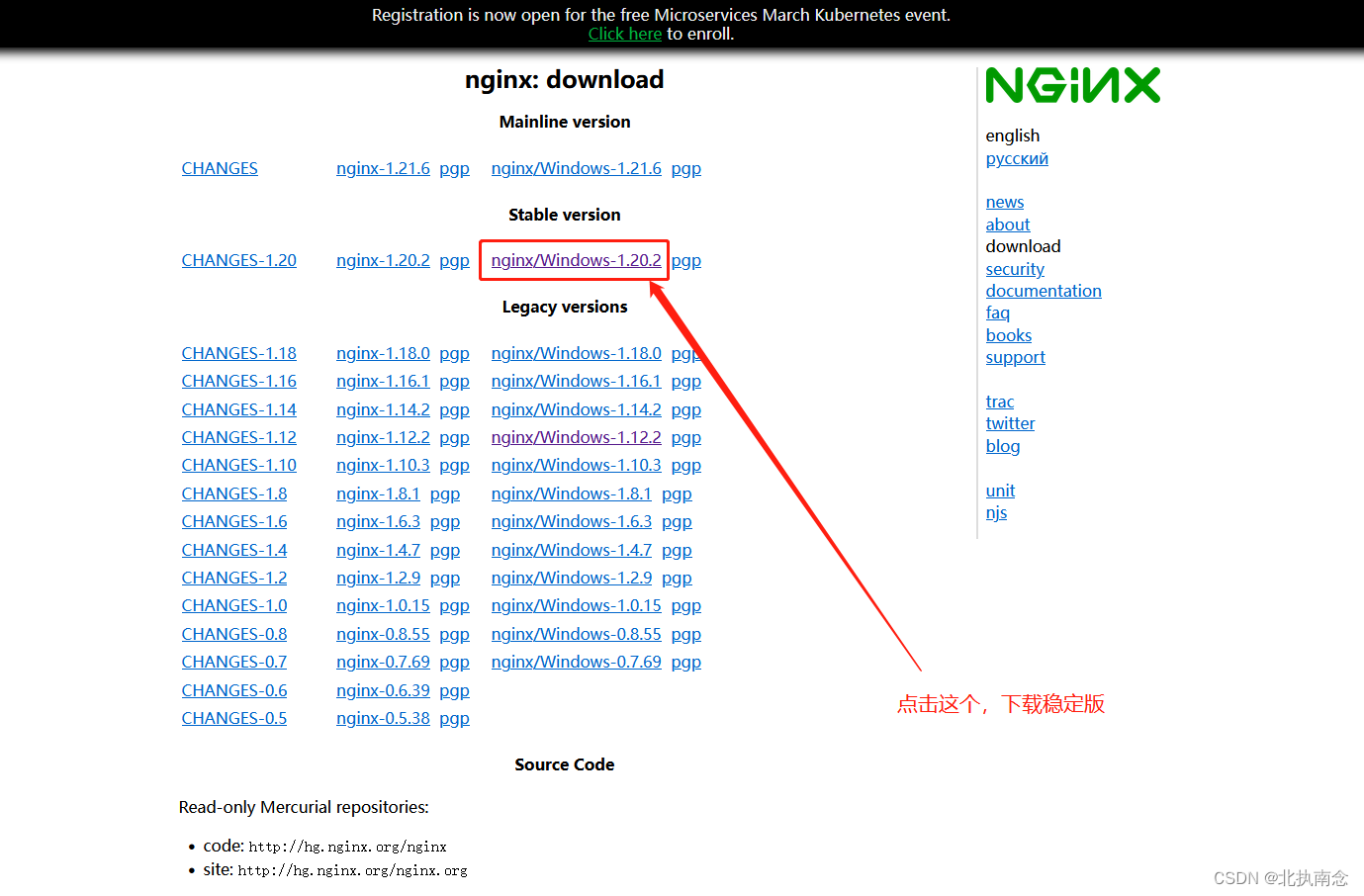The image size is (1364, 896).
Task: Click code URL http://hg.nginx.org/nginx
Action: pyautogui.click(x=347, y=847)
